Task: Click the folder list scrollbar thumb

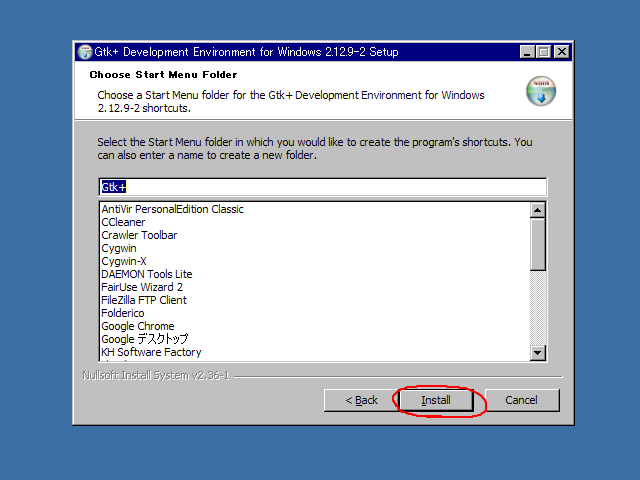Action: click(x=538, y=244)
